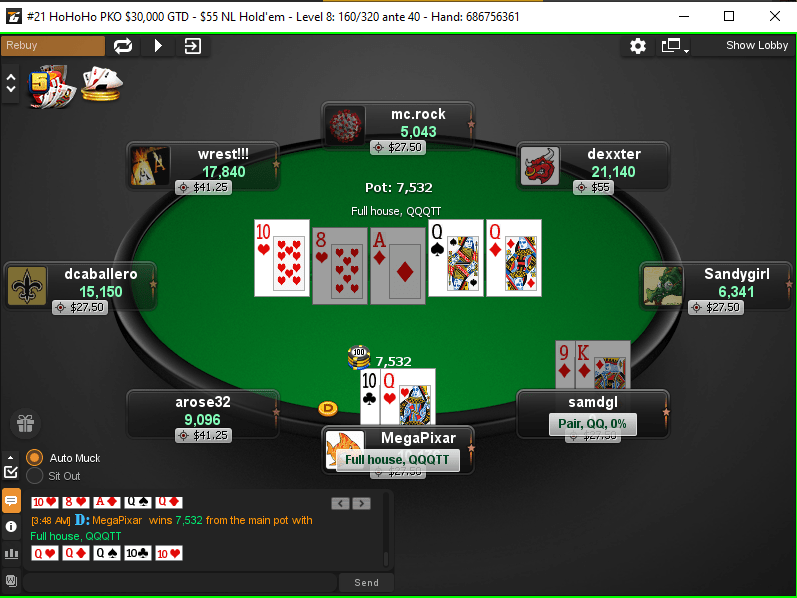
Task: Select the Auto Muck radio button
Action: click(35, 458)
